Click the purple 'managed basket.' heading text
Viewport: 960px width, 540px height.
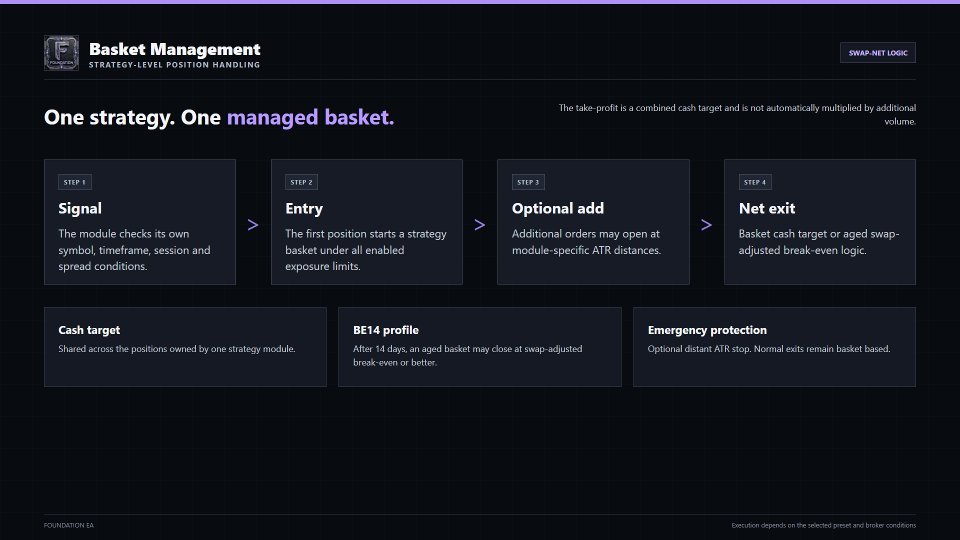(x=310, y=117)
